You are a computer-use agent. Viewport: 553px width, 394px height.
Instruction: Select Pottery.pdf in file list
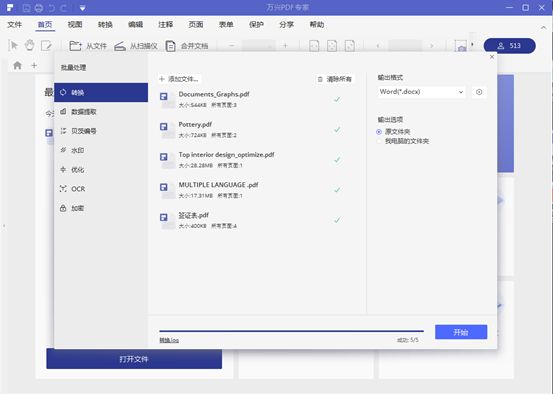click(257, 129)
